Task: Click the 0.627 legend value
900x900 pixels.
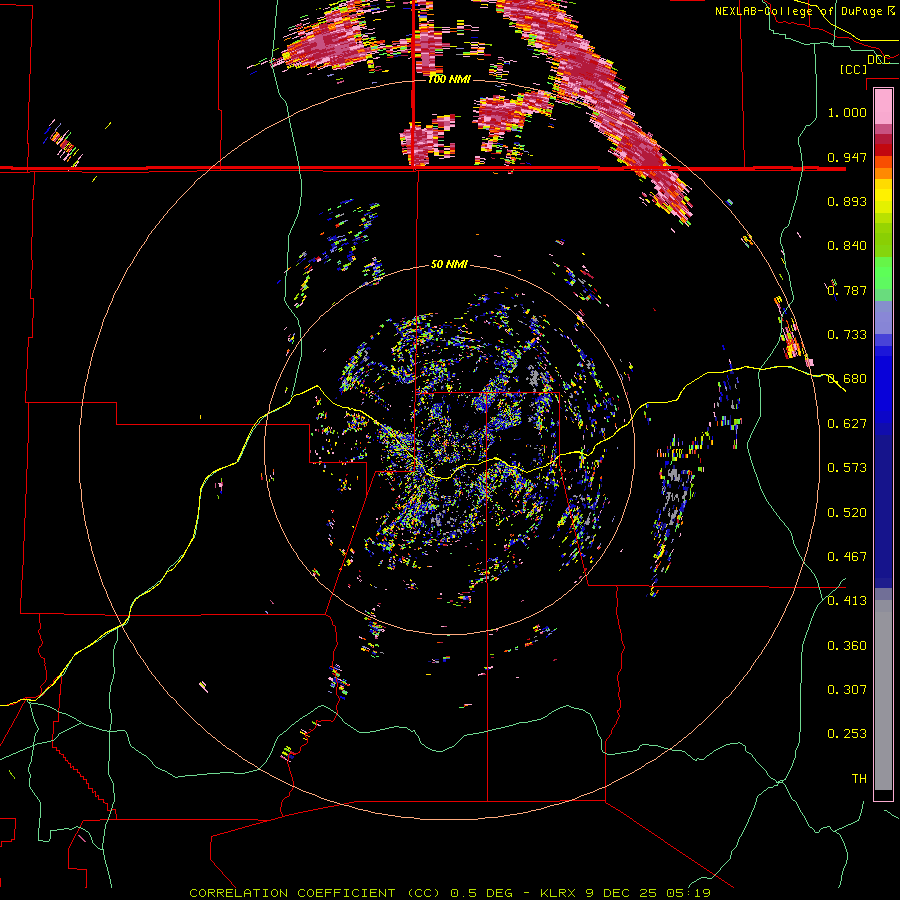Action: (847, 424)
